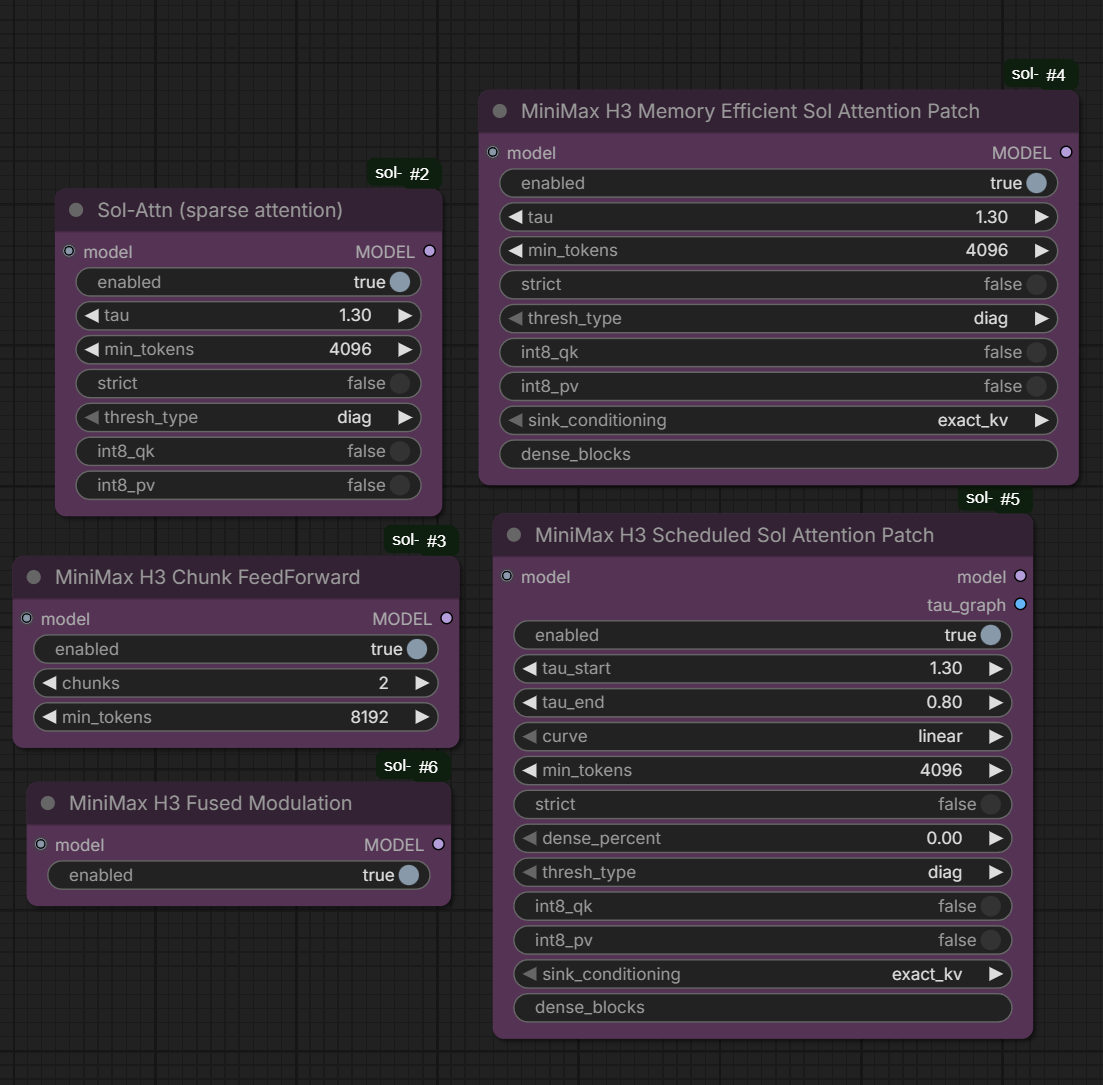Increase min_tokens 8192 on Chunk FeedForward node
The image size is (1103, 1085).
[422, 717]
